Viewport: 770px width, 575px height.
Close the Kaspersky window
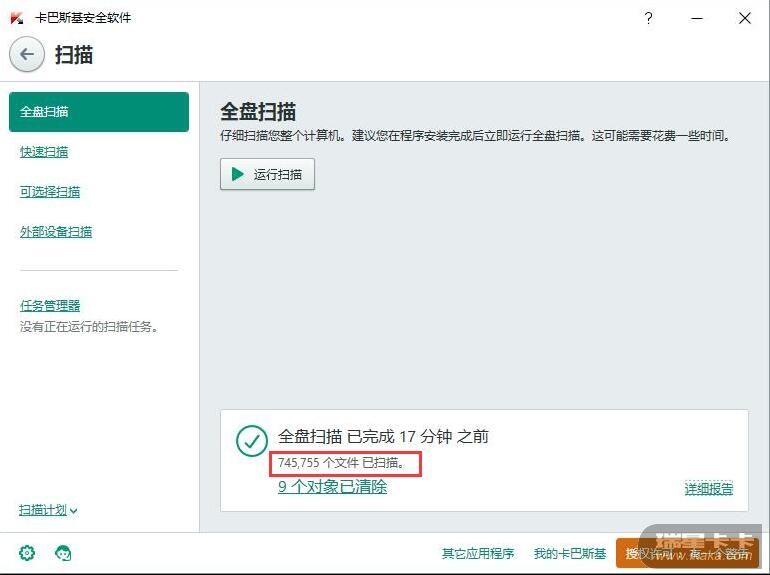(744, 18)
